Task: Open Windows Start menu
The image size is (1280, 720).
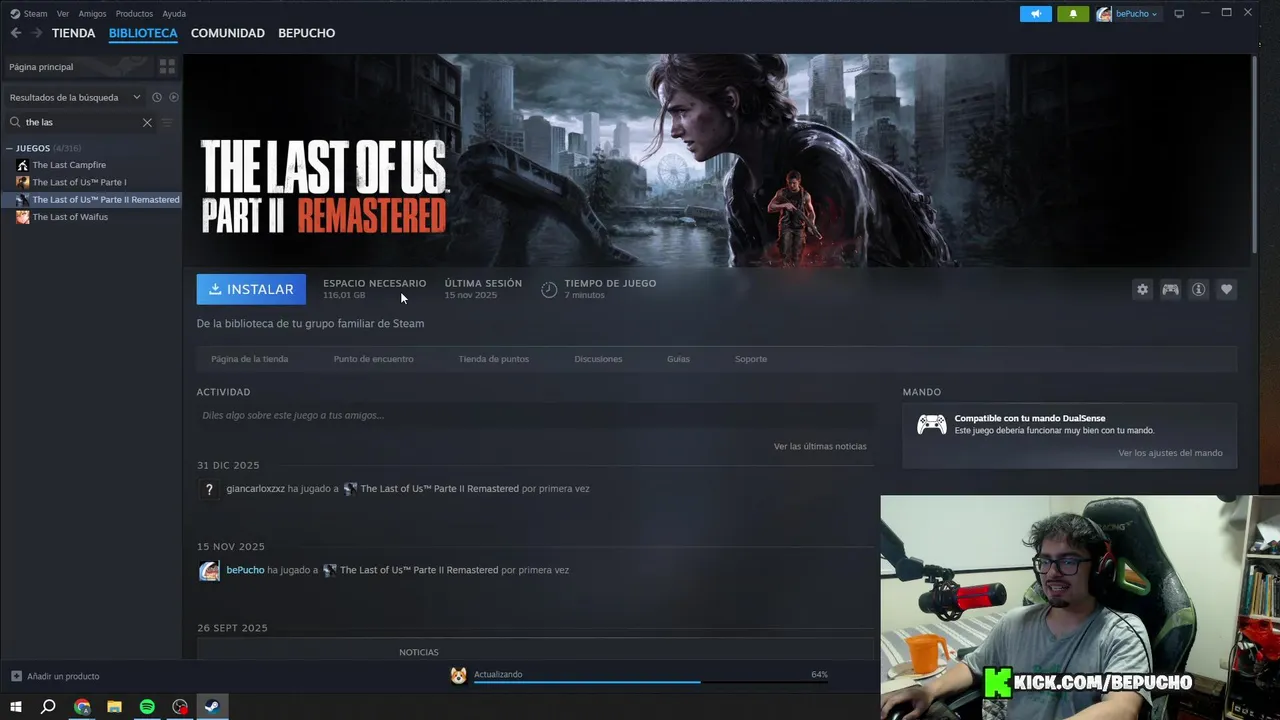Action: pyautogui.click(x=16, y=706)
